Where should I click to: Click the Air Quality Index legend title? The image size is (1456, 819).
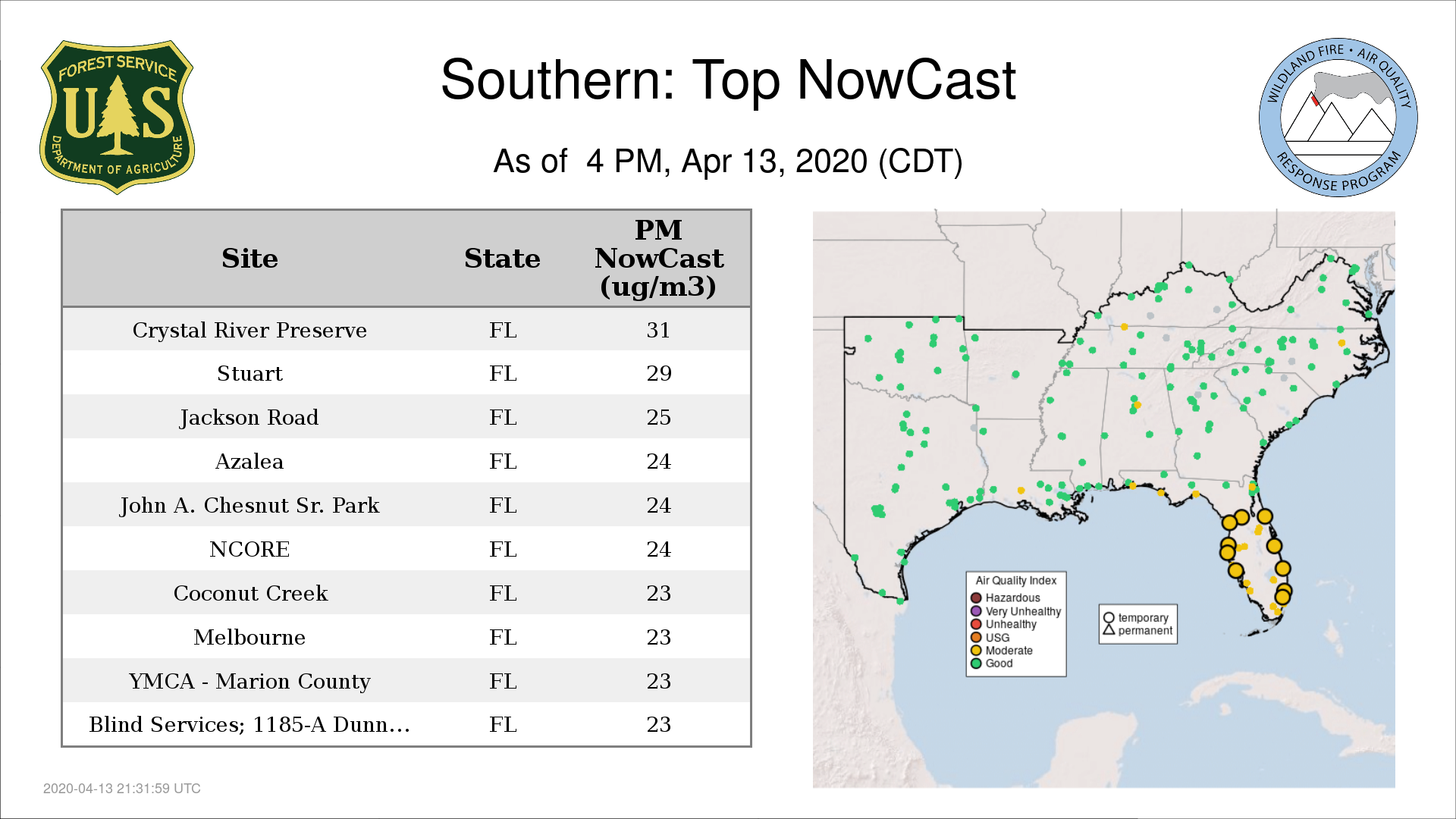[x=1015, y=581]
